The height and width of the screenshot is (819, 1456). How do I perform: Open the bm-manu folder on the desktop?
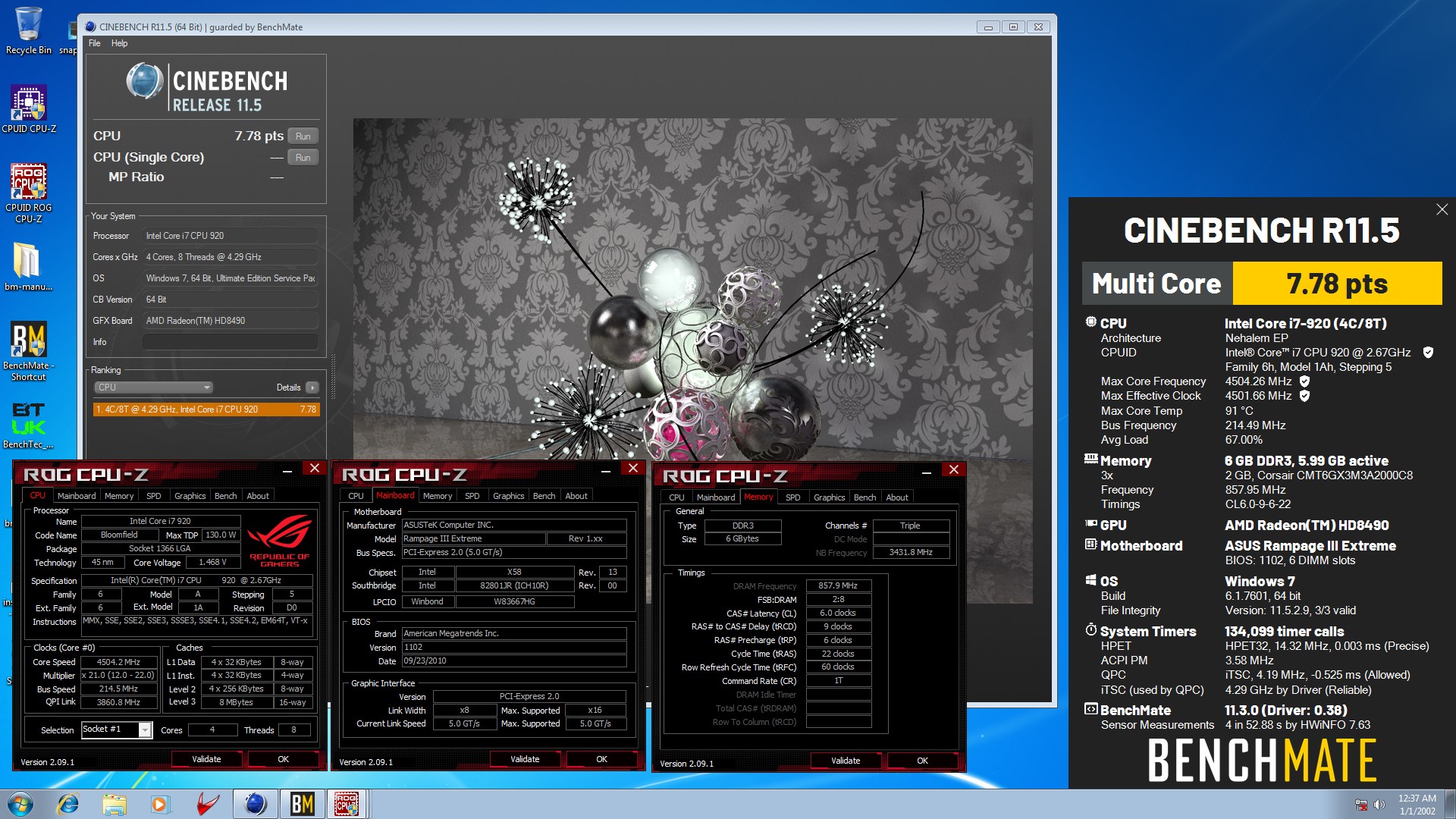(x=28, y=266)
